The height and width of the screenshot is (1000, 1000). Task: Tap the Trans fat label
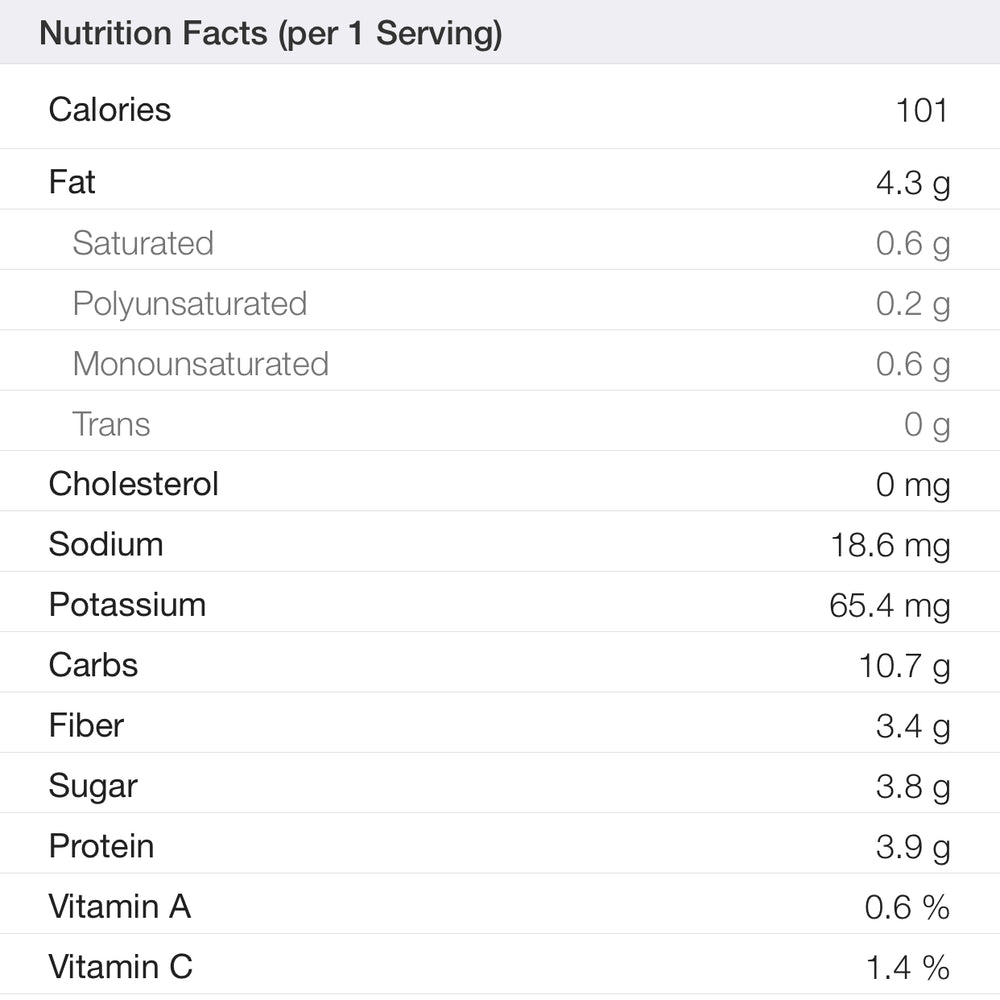(111, 424)
